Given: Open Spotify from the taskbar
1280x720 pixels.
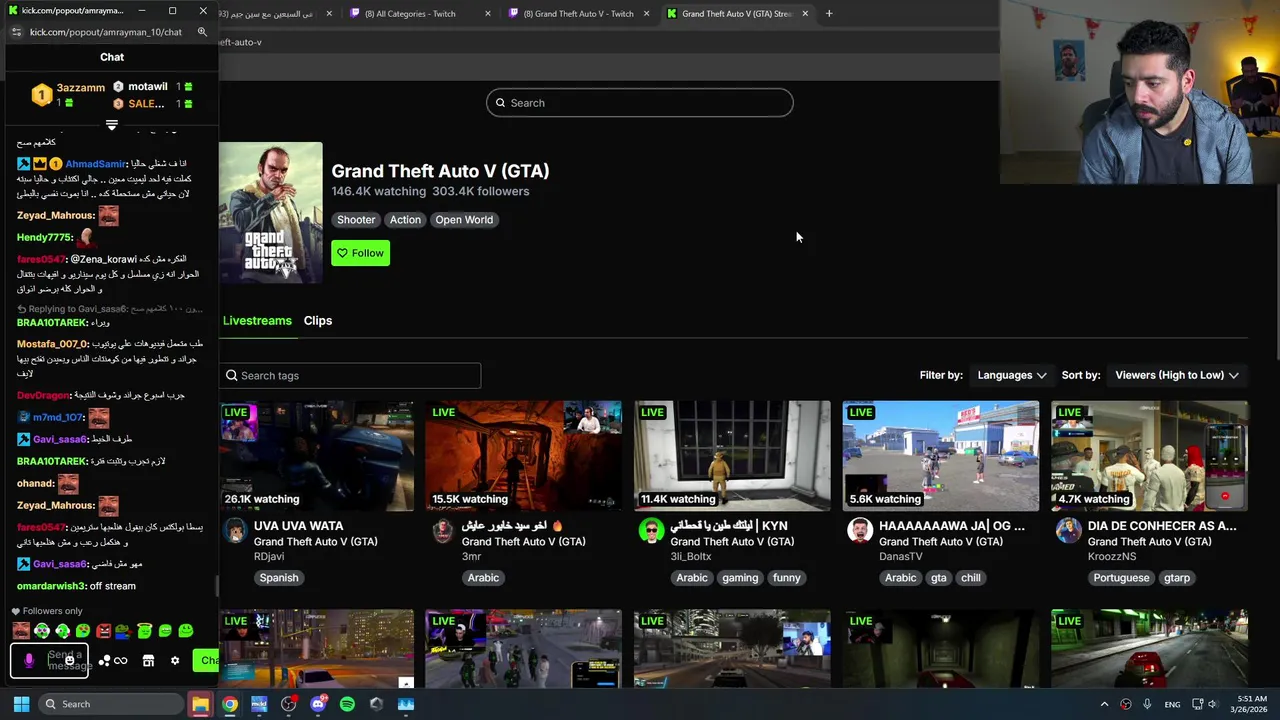Looking at the screenshot, I should pos(347,704).
